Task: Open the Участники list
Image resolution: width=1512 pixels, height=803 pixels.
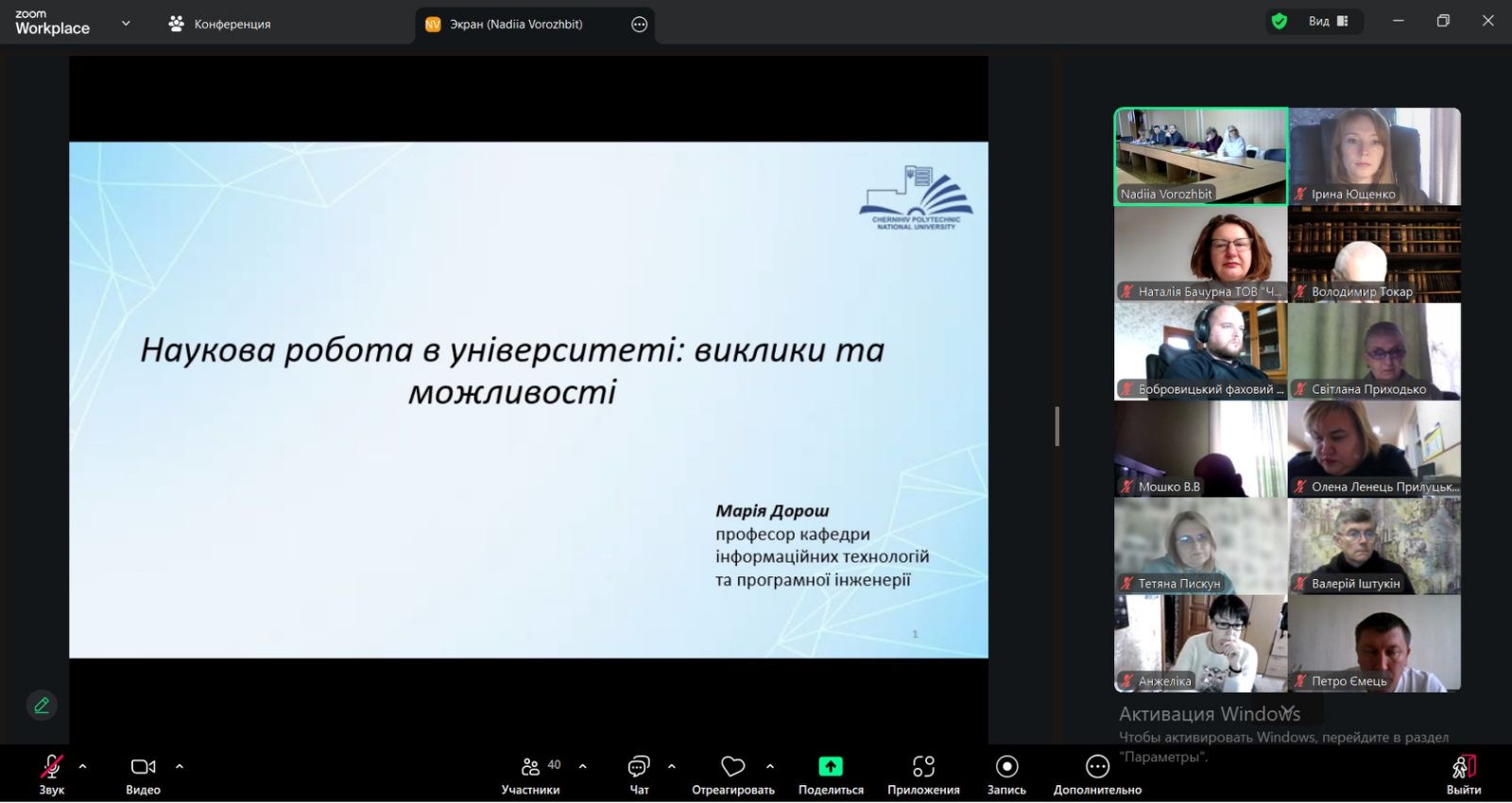Action: click(531, 767)
